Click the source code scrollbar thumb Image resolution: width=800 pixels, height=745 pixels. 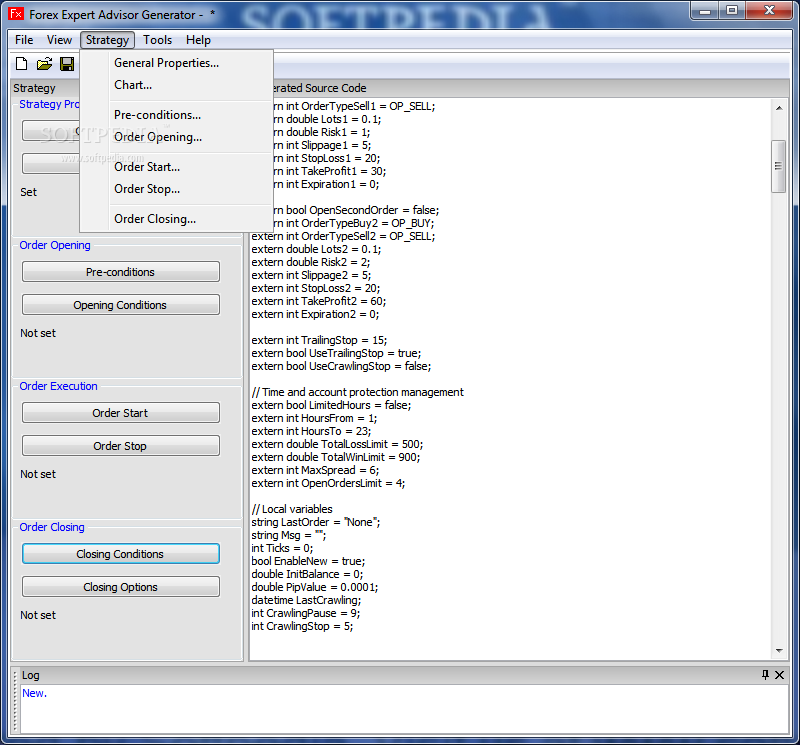click(779, 166)
